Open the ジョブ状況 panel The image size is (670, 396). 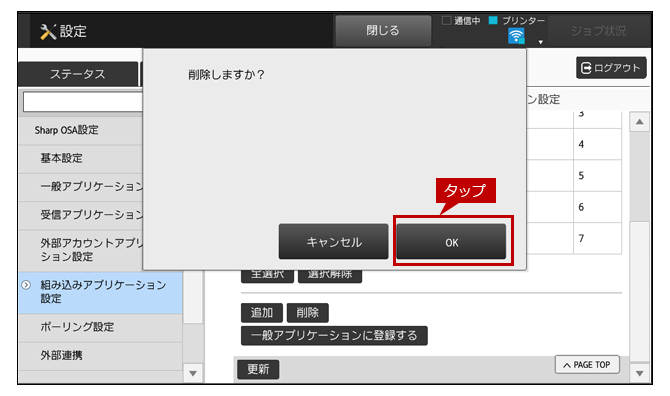(599, 31)
